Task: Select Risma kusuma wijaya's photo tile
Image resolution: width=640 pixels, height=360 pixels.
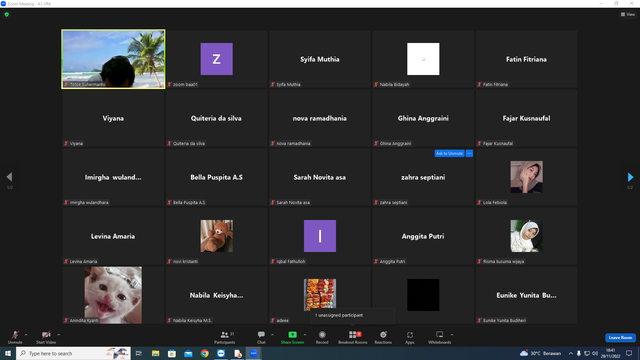Action: click(526, 236)
